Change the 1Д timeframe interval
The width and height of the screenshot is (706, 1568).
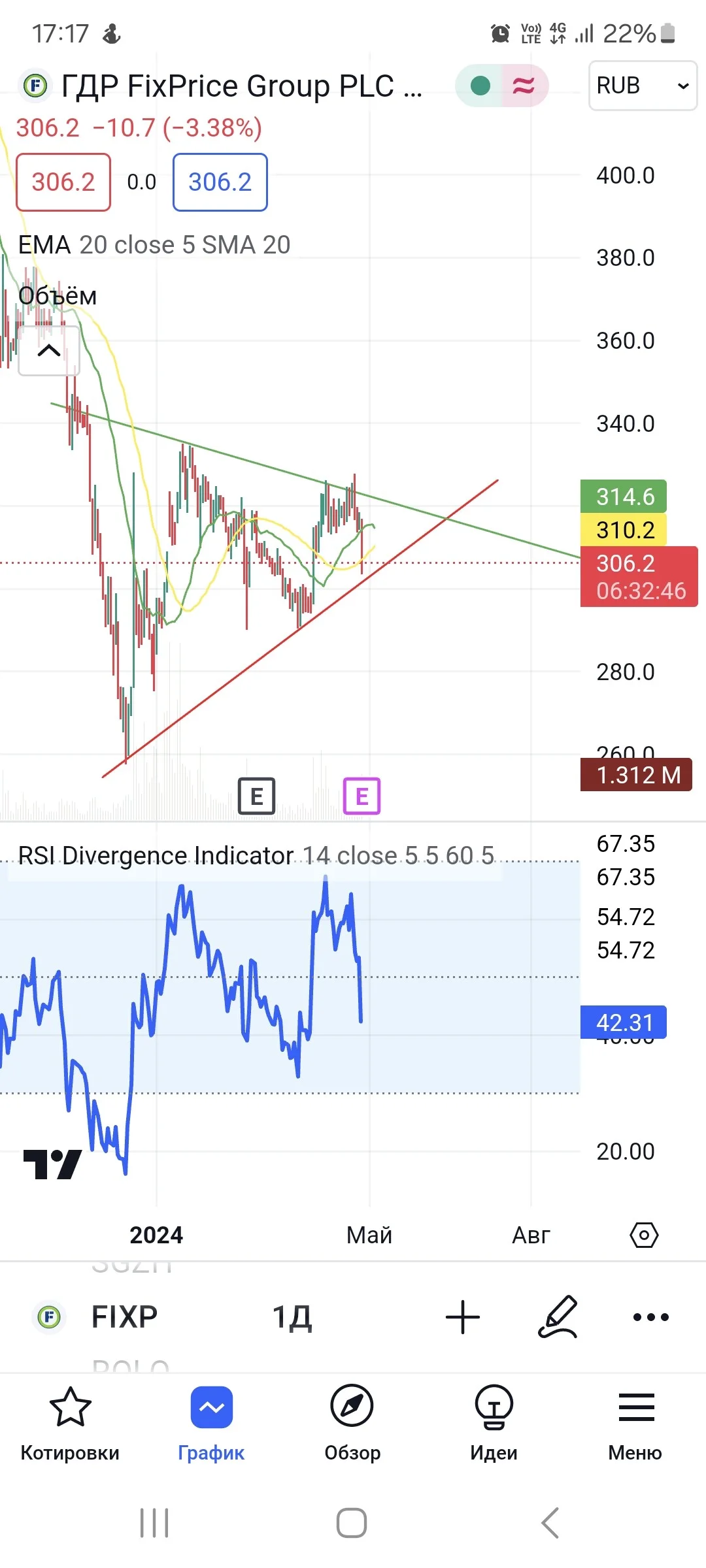pos(292,1317)
